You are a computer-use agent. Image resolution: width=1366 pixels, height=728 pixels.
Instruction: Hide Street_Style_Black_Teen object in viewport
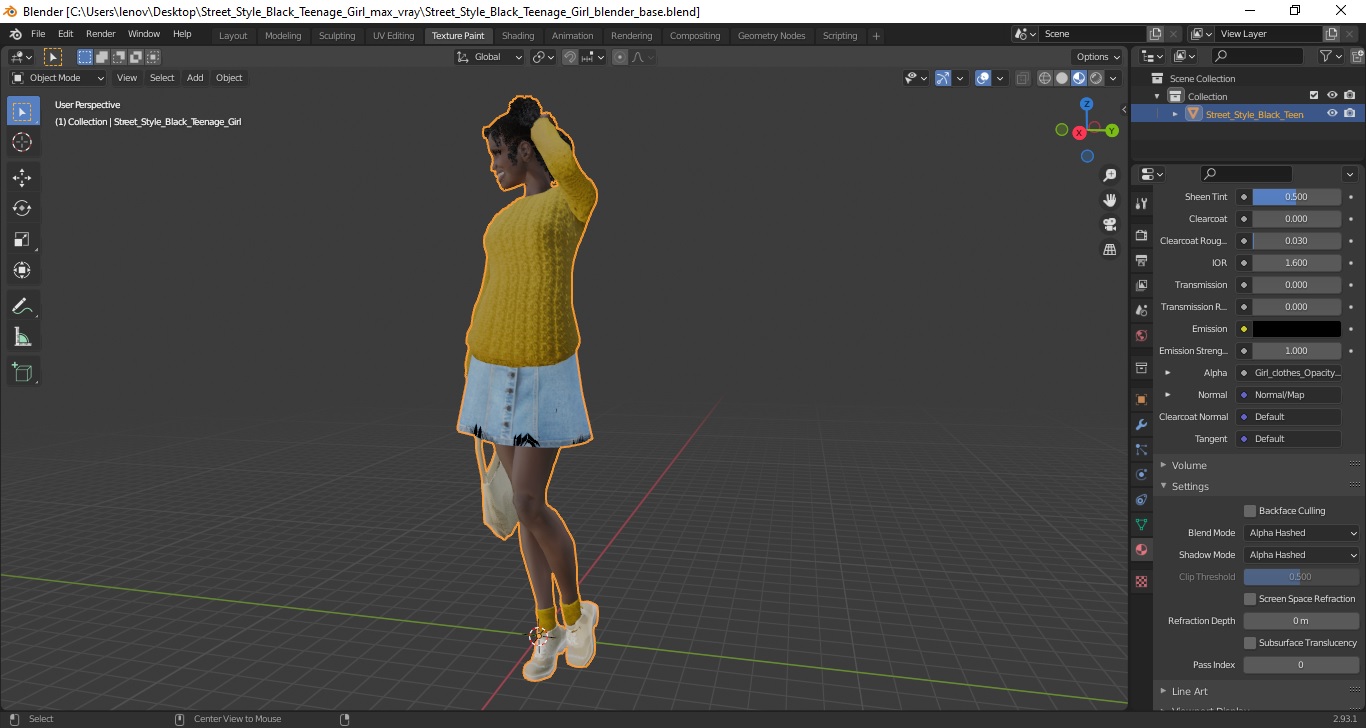1332,114
